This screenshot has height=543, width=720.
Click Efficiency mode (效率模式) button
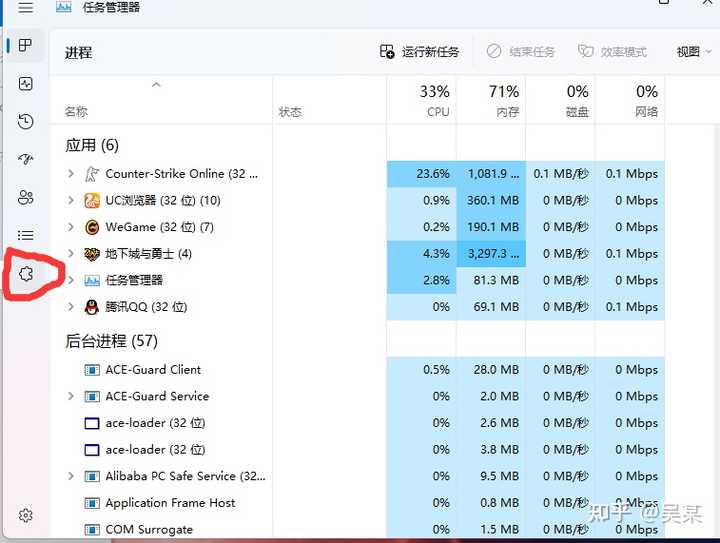(612, 51)
